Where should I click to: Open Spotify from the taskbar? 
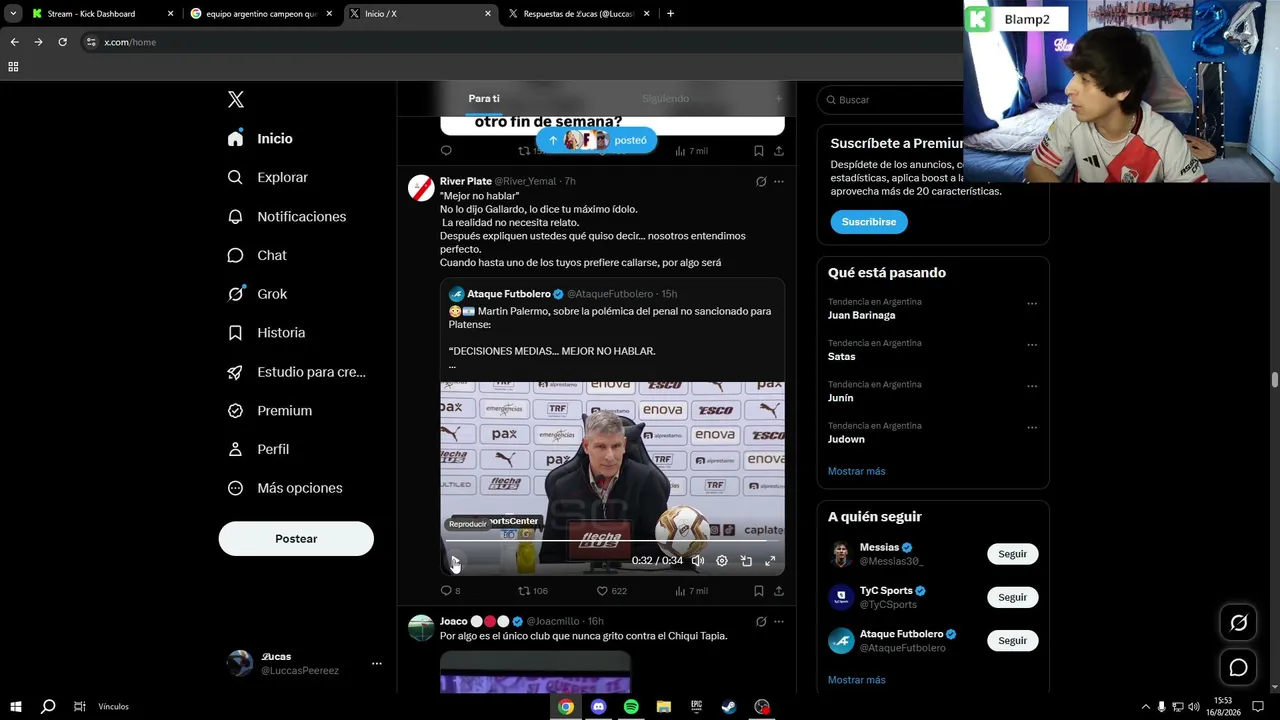[631, 707]
